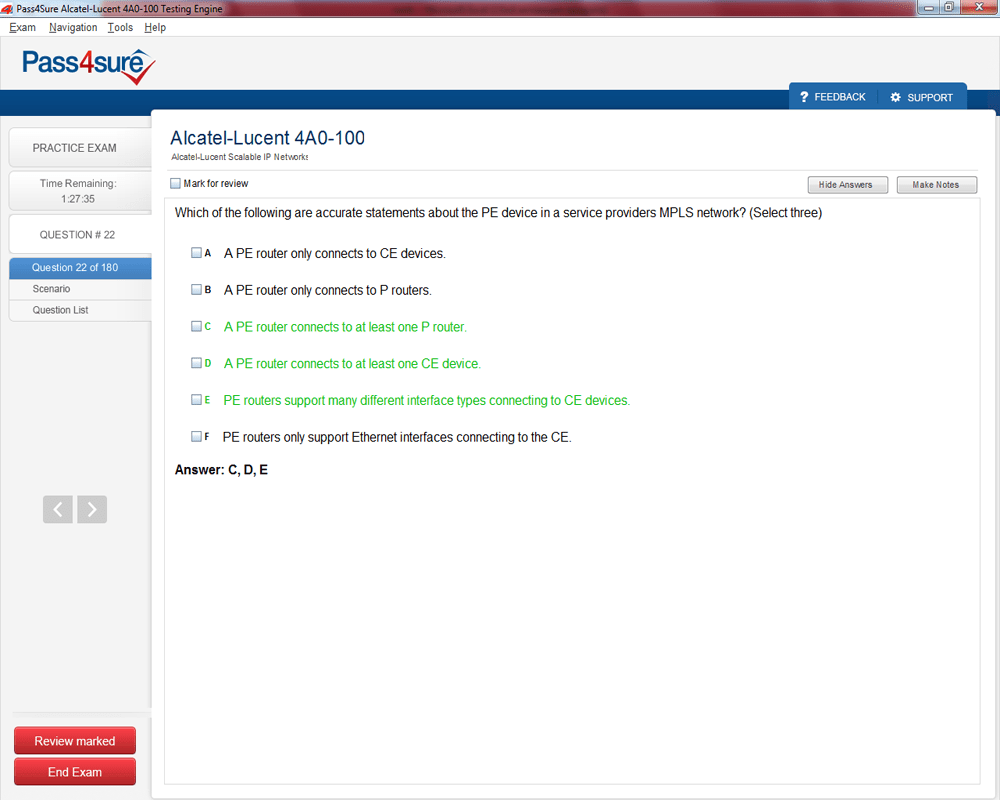Tick checkbox for option E
Viewport: 1000px width, 800px height.
tap(197, 400)
